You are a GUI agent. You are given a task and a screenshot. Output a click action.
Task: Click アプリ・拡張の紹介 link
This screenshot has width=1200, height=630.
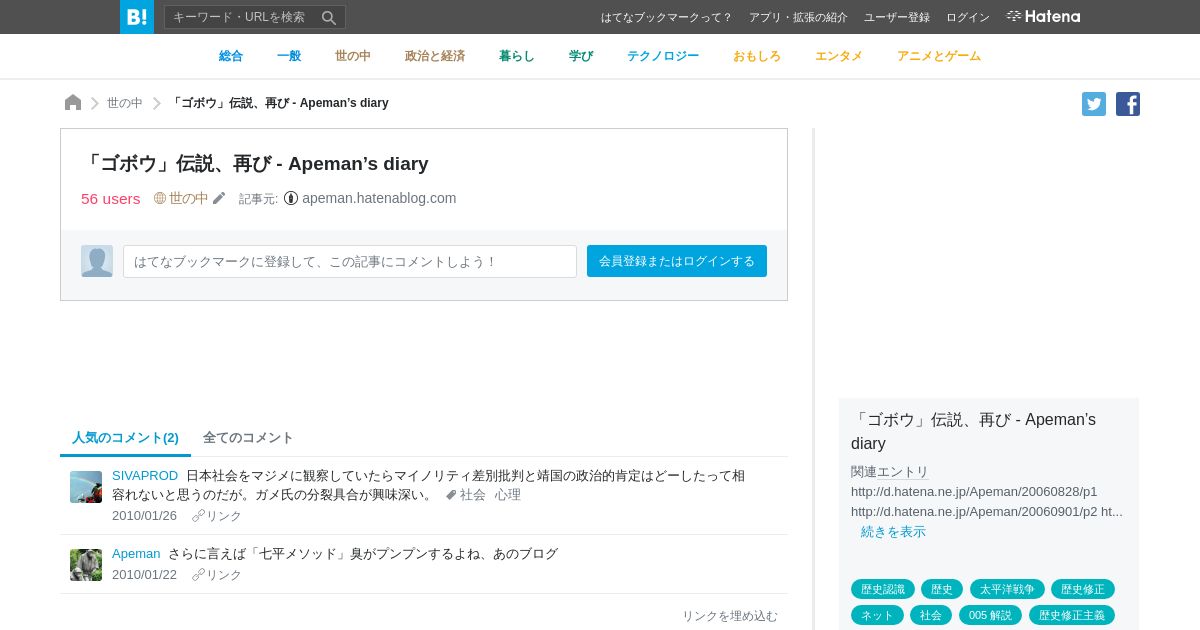(798, 17)
